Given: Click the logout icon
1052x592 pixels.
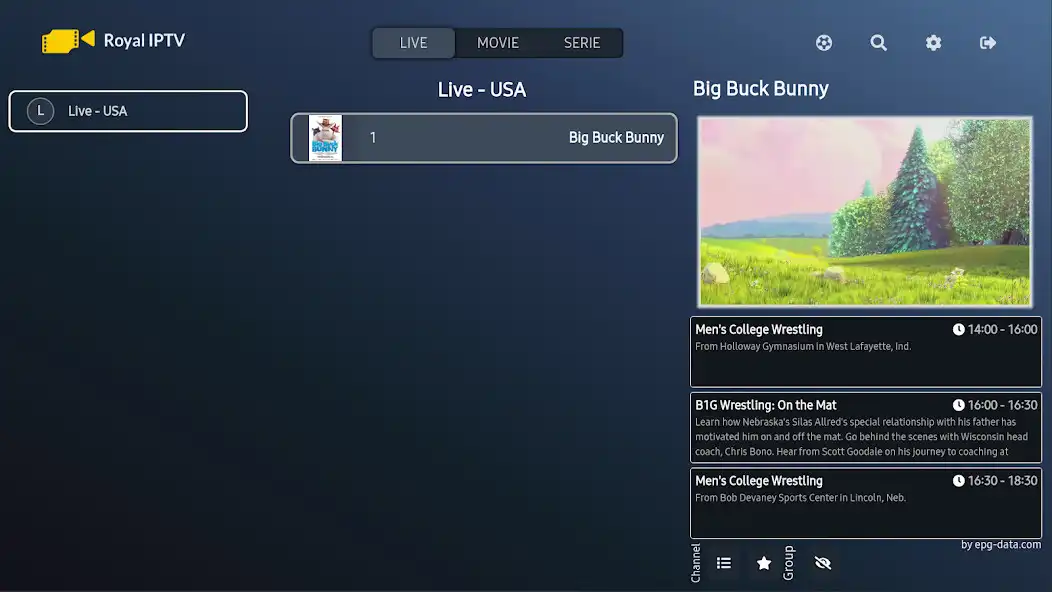Looking at the screenshot, I should 987,42.
